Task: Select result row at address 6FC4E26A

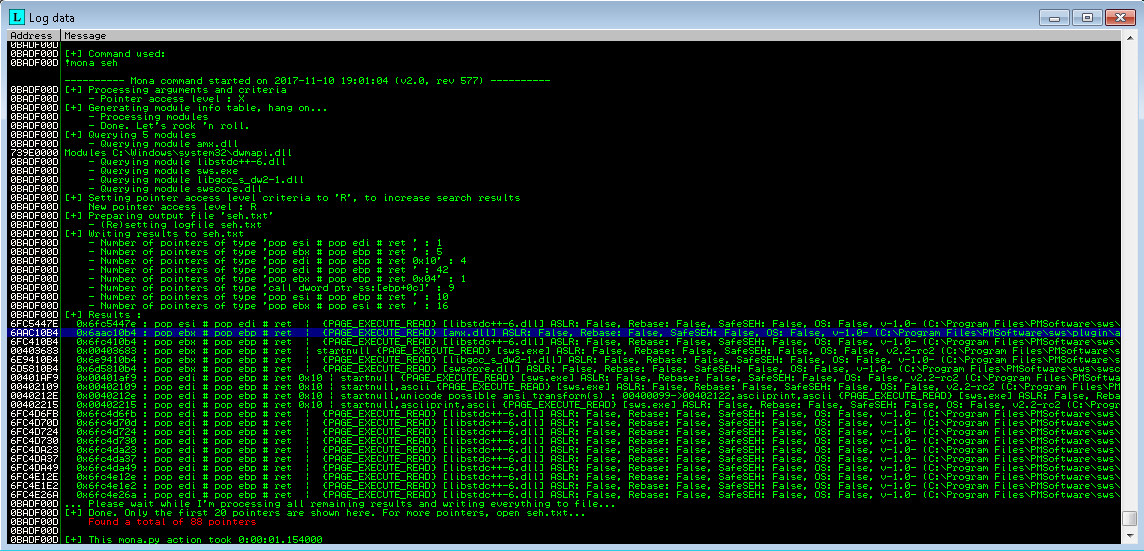Action: [x=564, y=495]
